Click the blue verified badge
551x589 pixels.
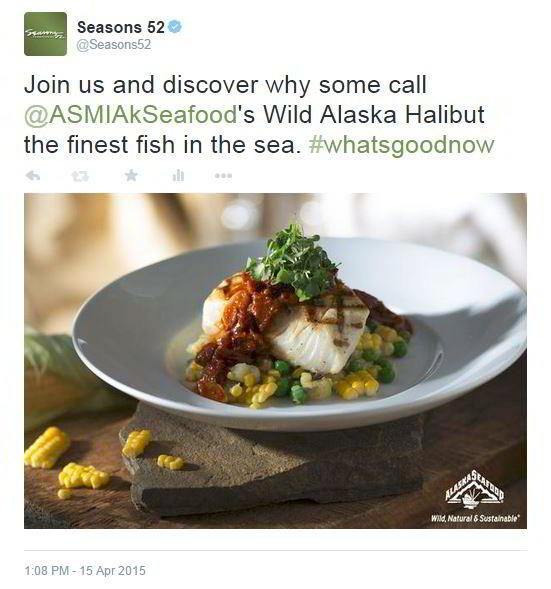point(175,27)
